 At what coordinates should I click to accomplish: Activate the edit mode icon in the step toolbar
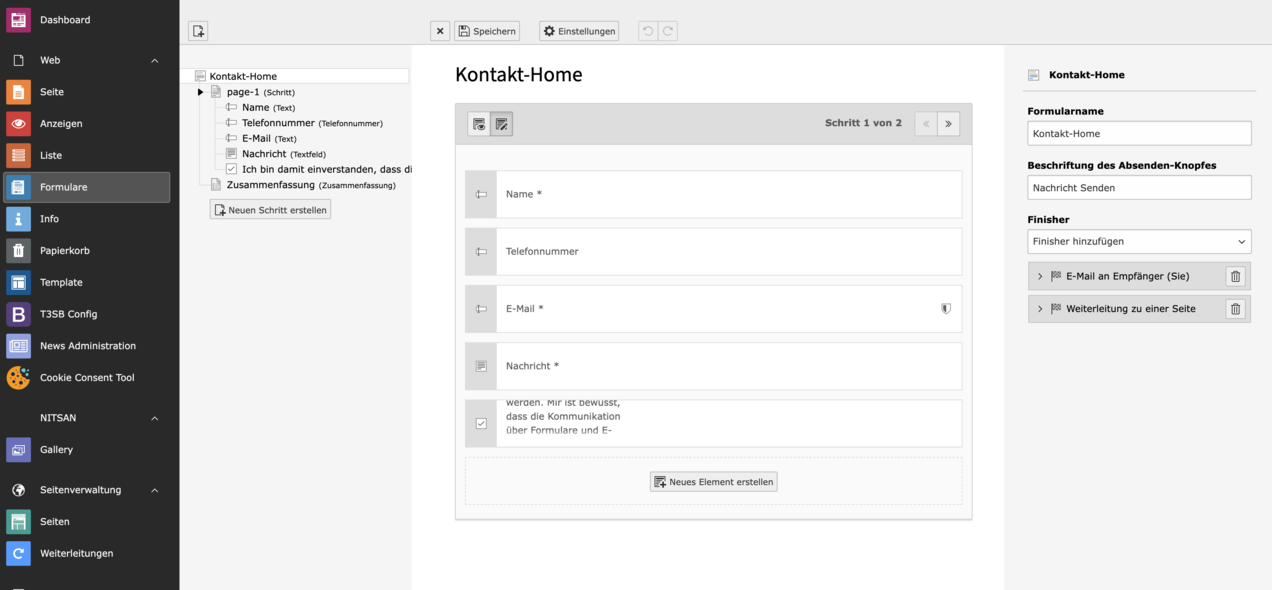pyautogui.click(x=502, y=123)
